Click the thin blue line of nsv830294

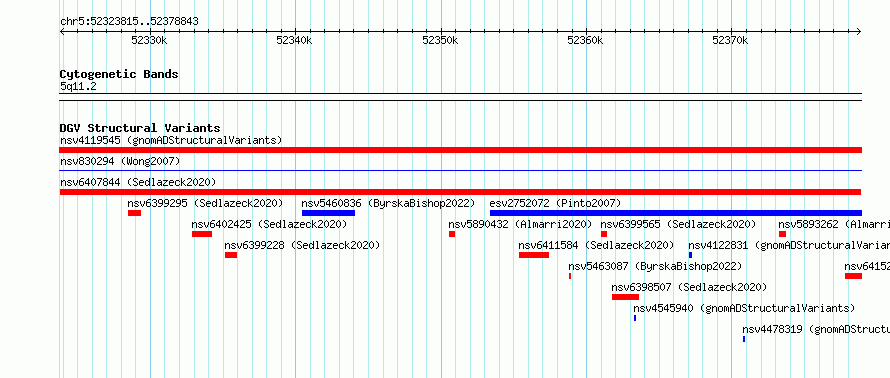pos(460,170)
